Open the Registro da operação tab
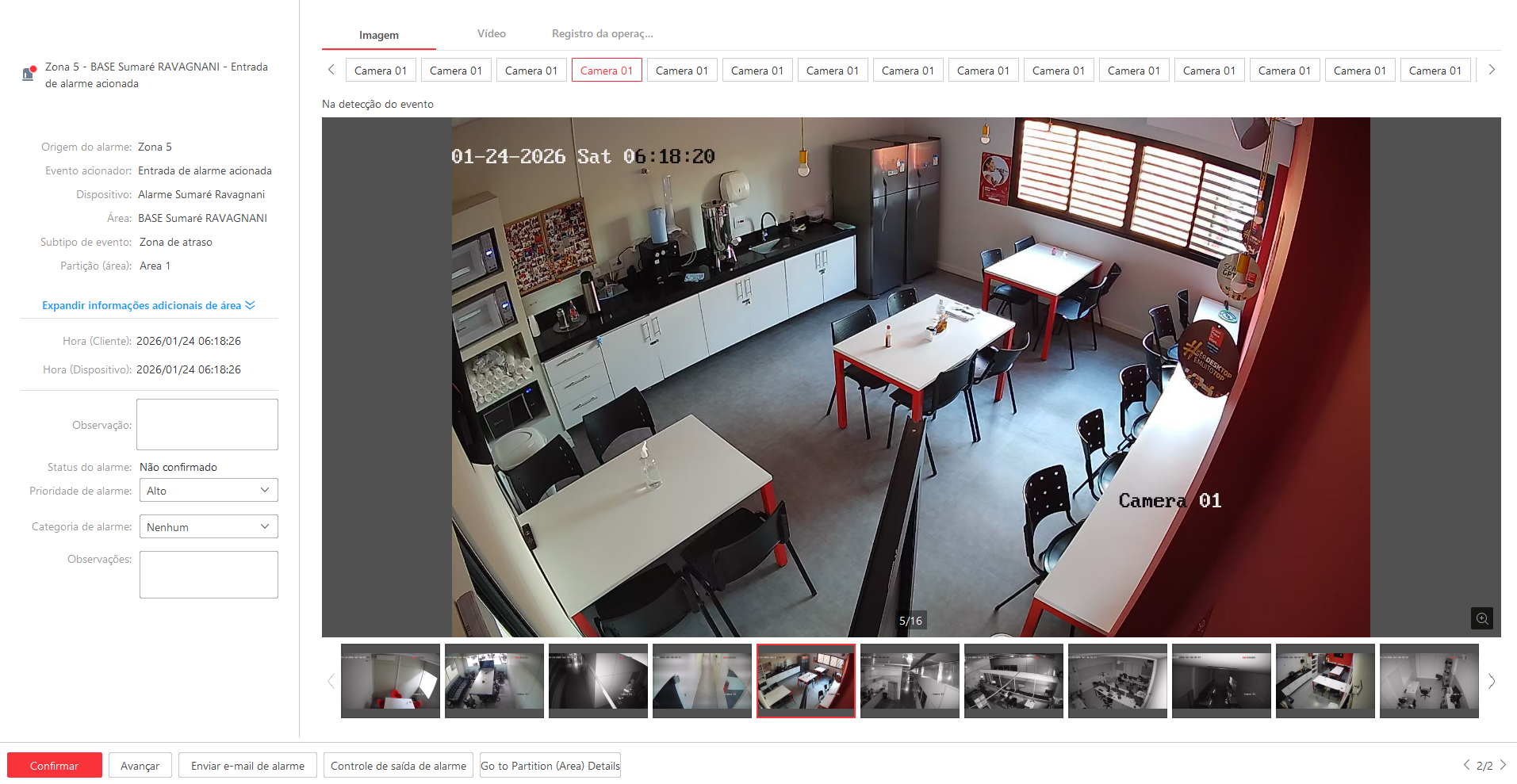The width and height of the screenshot is (1517, 784). pos(602,34)
